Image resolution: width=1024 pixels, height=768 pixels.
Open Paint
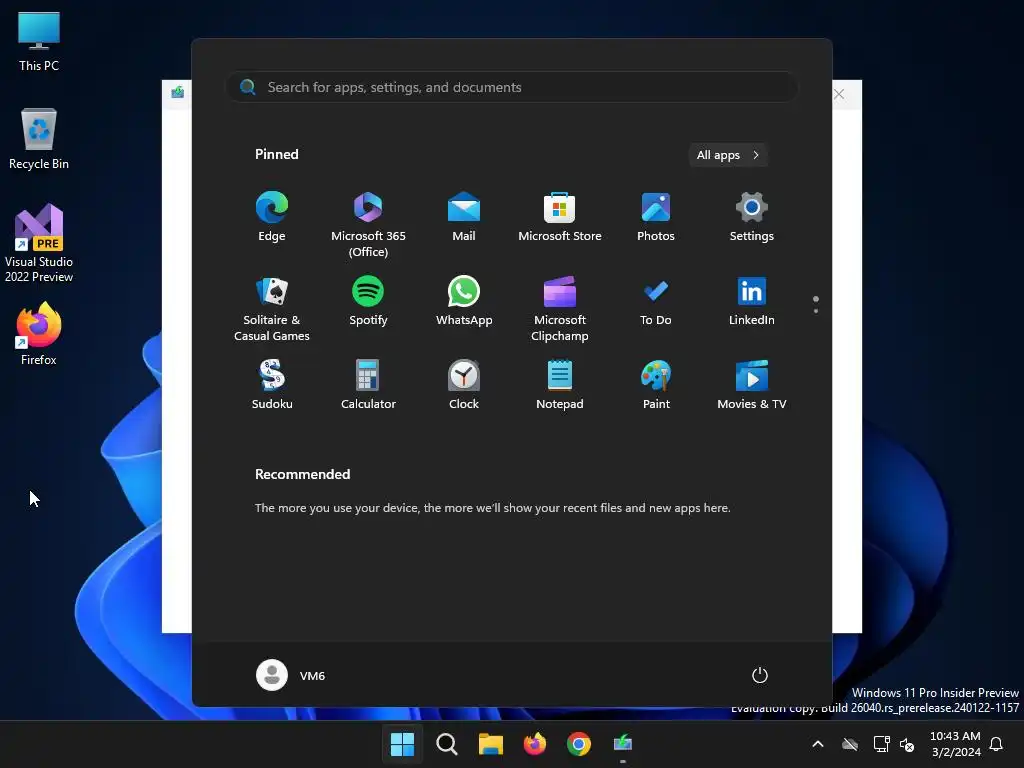click(656, 385)
